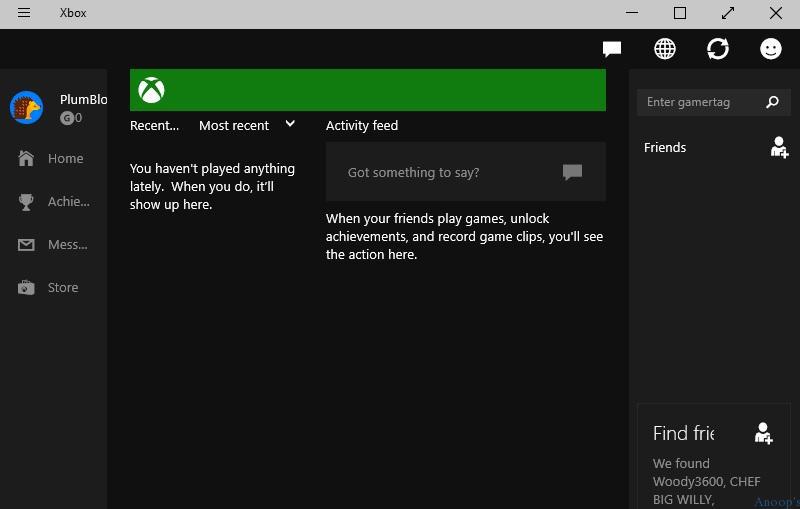
Task: Maximize the Xbox window
Action: pyautogui.click(x=680, y=13)
